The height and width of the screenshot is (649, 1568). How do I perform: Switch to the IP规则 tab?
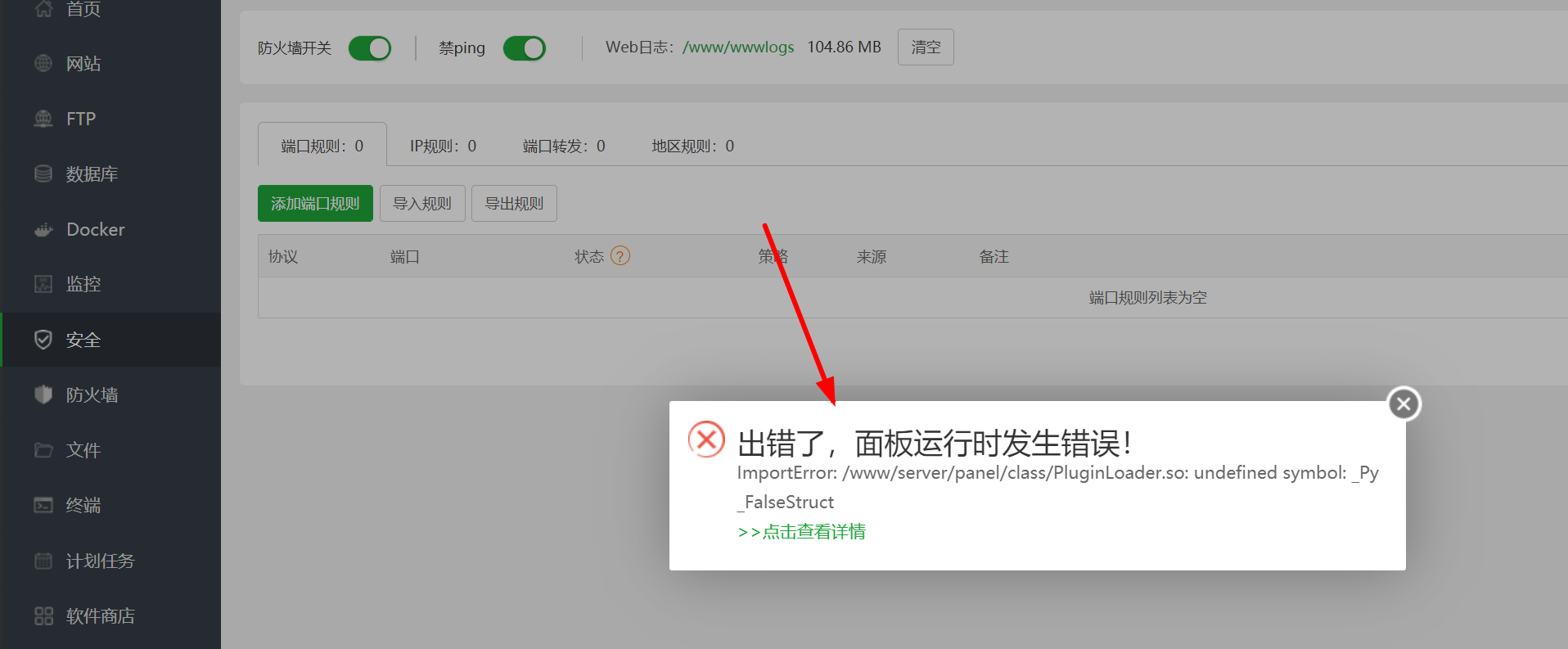pyautogui.click(x=443, y=146)
